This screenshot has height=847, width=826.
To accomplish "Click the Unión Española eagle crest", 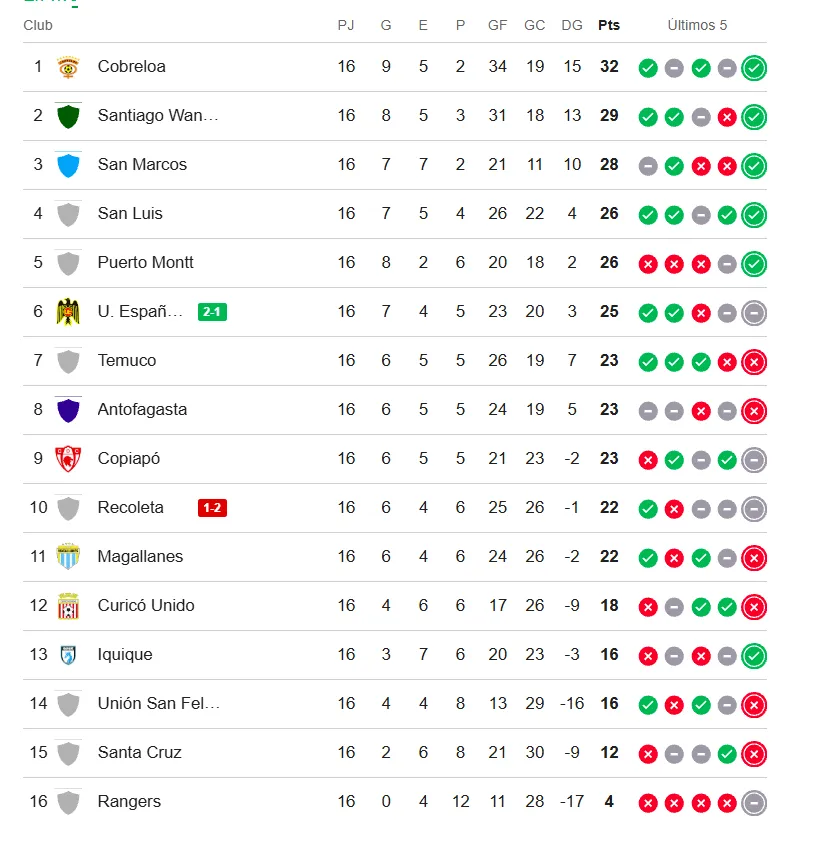I will click(68, 312).
